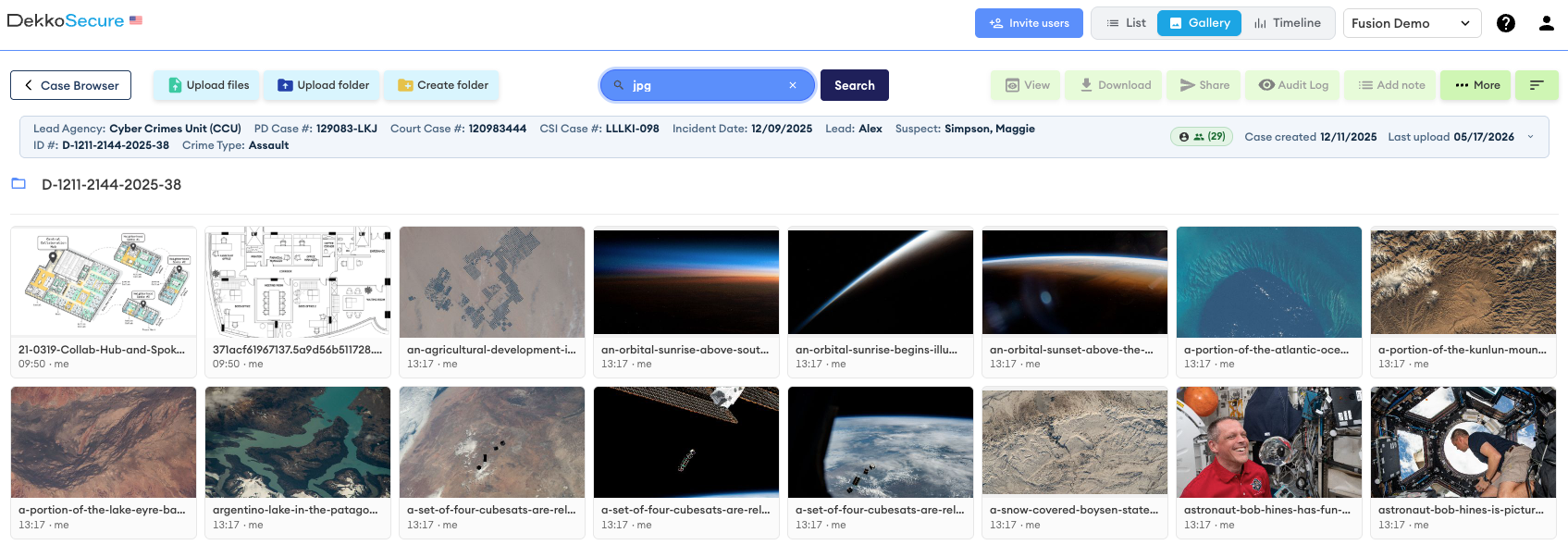Click the Lead: Alex text
Screen dimensions: 1568x545
(x=854, y=129)
